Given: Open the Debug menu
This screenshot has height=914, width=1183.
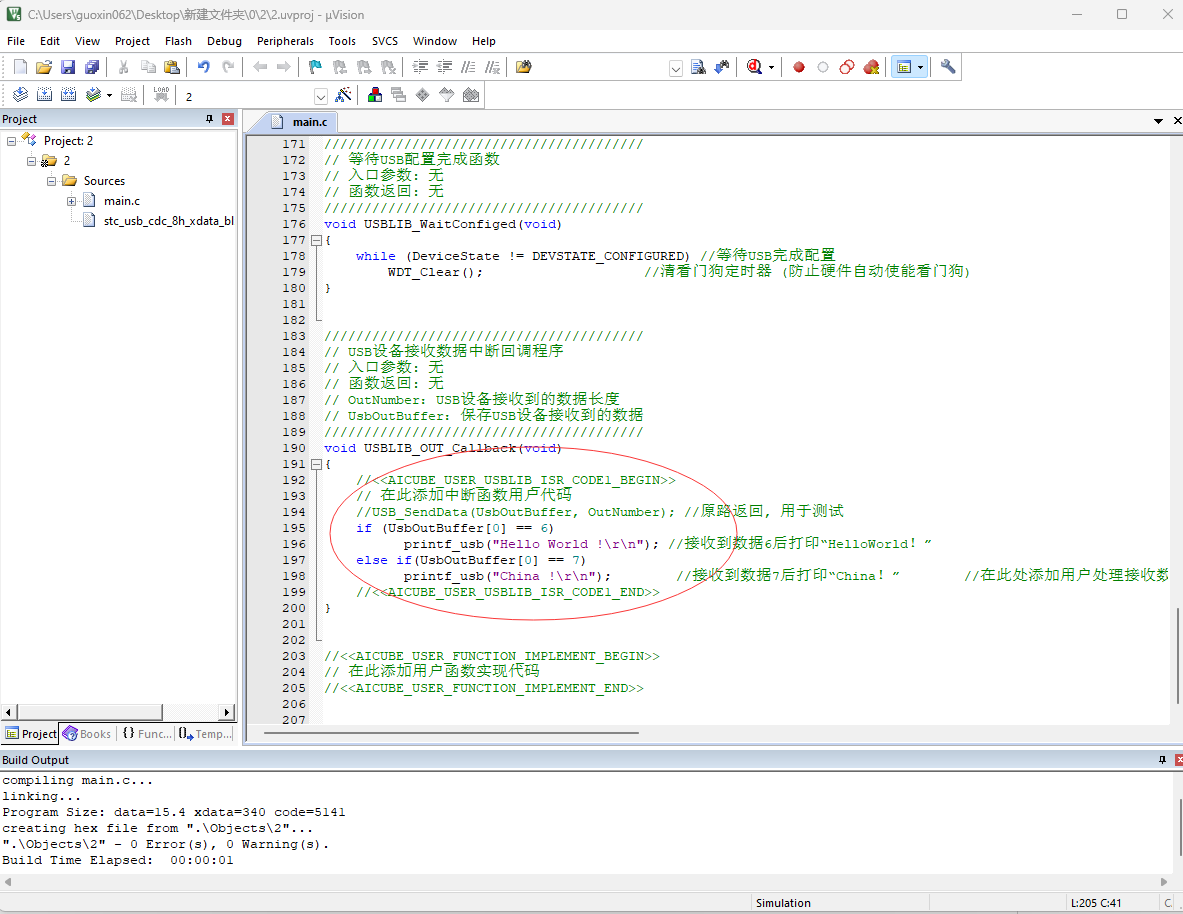Looking at the screenshot, I should tap(224, 41).
